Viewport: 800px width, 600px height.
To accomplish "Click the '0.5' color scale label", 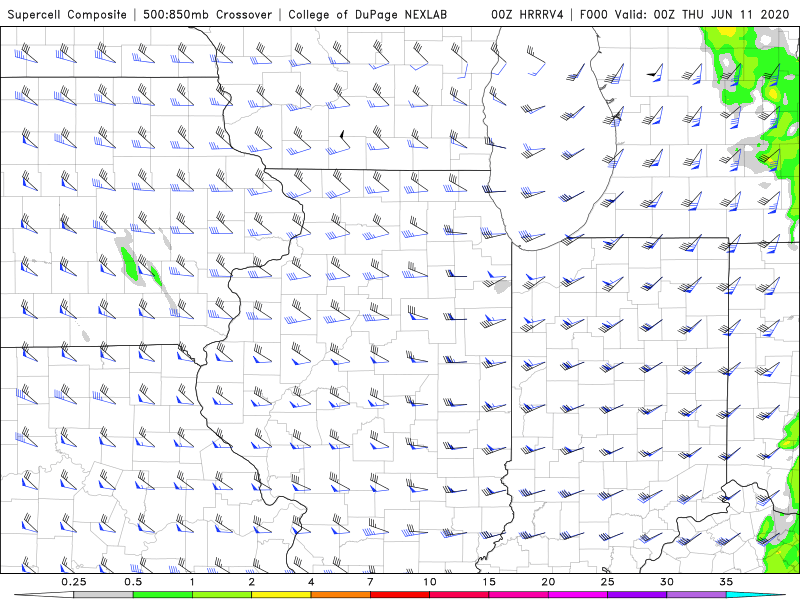I will tap(133, 582).
